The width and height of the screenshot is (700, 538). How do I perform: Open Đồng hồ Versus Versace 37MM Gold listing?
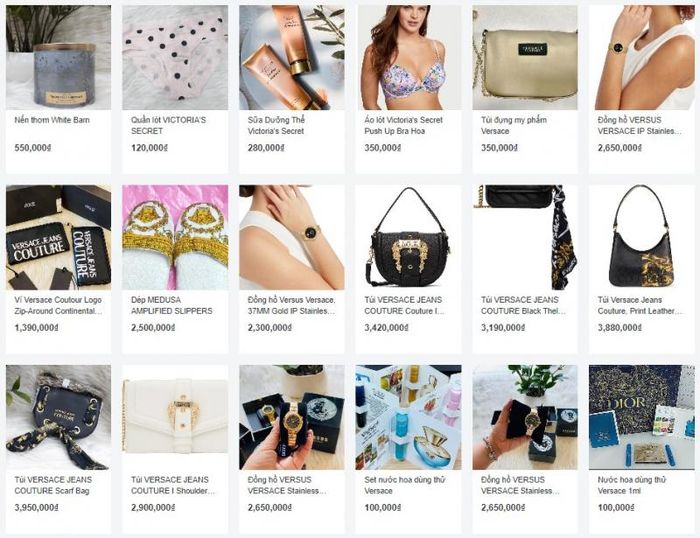292,305
